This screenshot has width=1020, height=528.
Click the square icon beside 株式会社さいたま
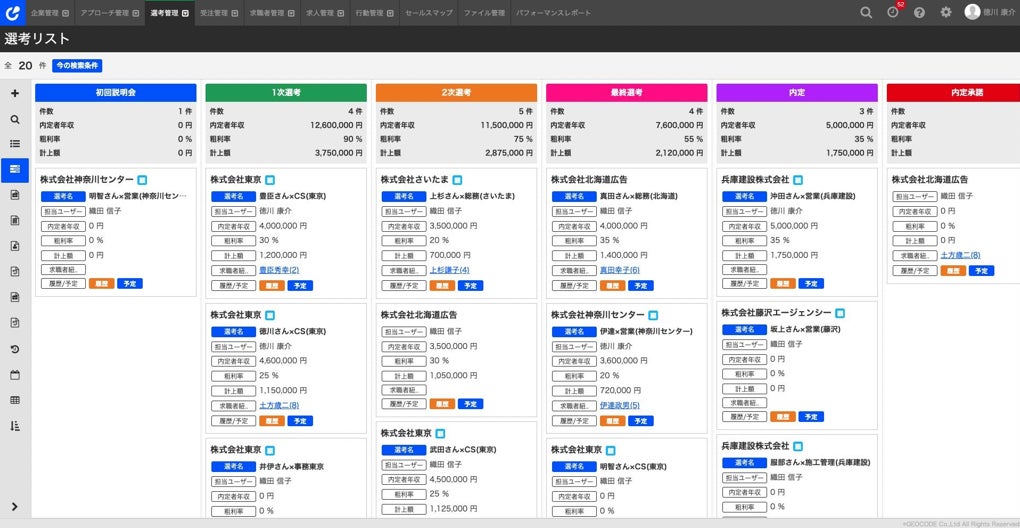[x=457, y=180]
